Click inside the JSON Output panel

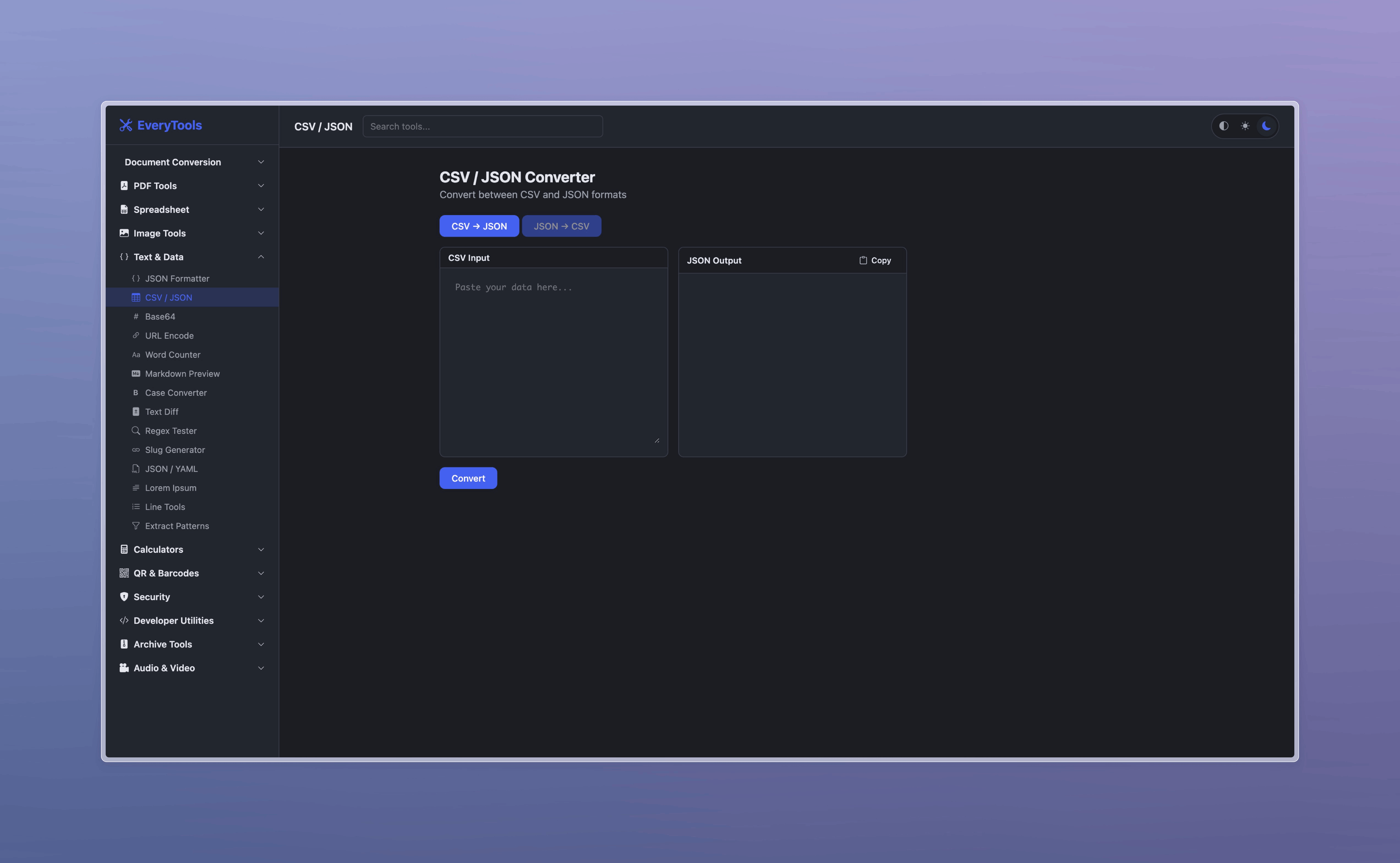[792, 365]
